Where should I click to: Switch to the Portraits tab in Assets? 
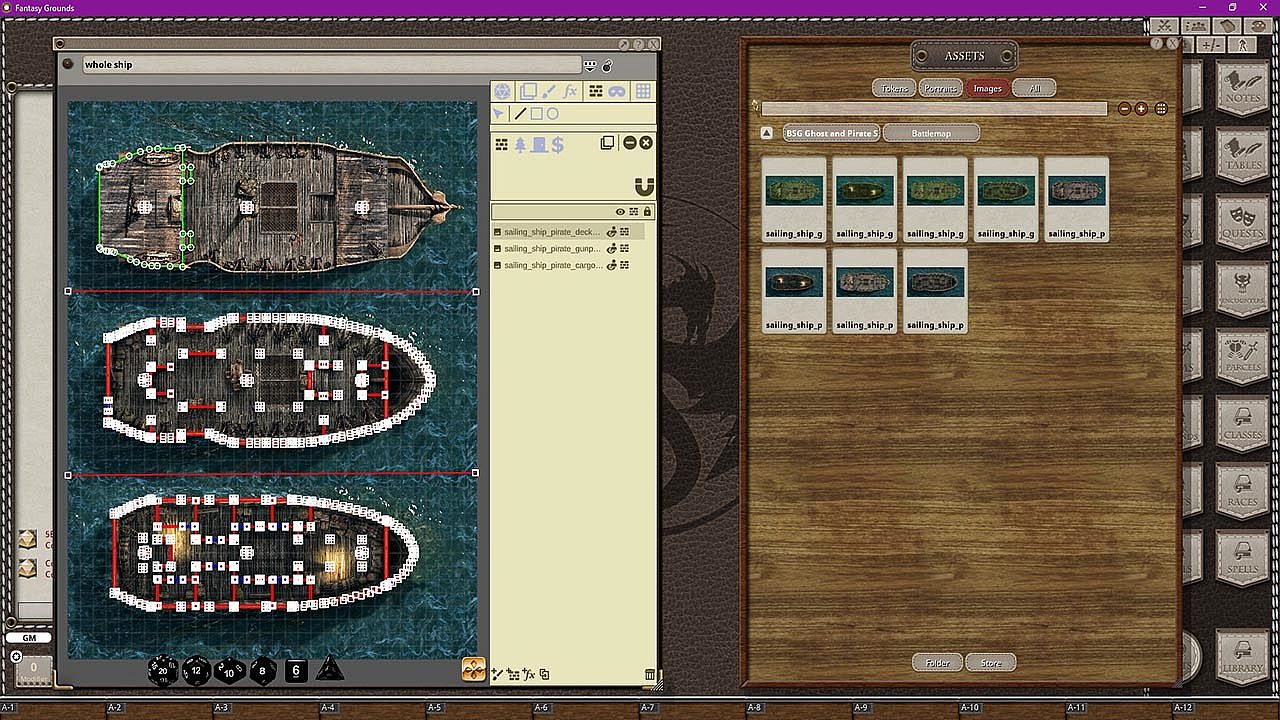click(x=940, y=88)
